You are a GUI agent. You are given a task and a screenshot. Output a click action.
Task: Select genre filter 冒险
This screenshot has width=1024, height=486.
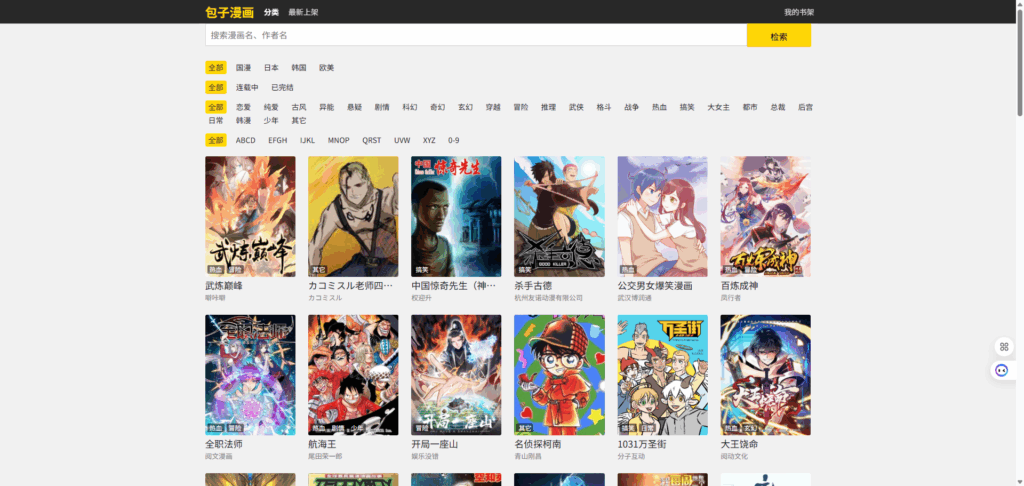point(521,107)
